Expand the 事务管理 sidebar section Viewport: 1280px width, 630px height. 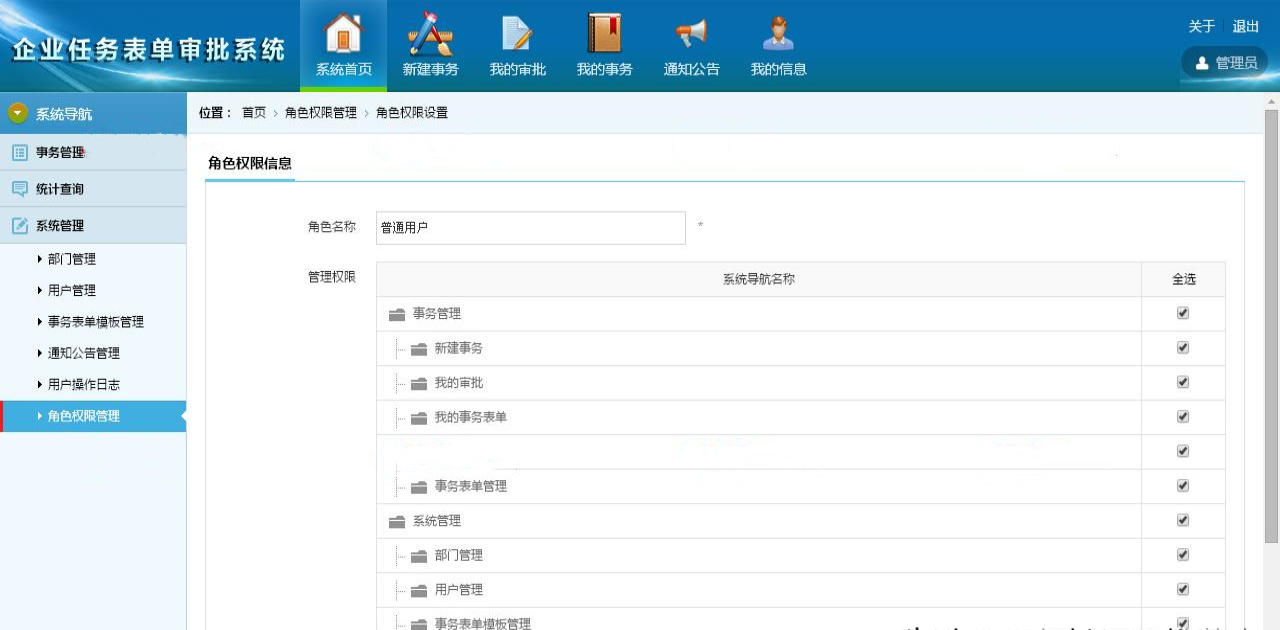[x=60, y=153]
